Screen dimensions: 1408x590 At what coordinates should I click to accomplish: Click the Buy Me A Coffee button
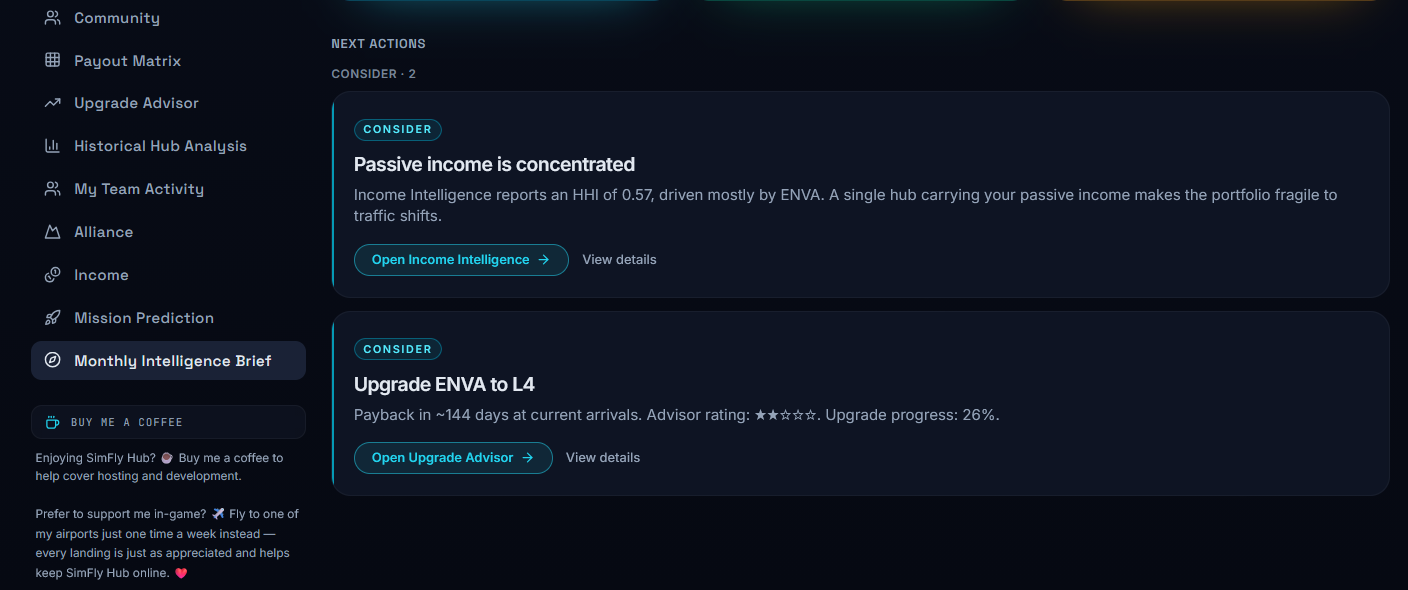(168, 422)
